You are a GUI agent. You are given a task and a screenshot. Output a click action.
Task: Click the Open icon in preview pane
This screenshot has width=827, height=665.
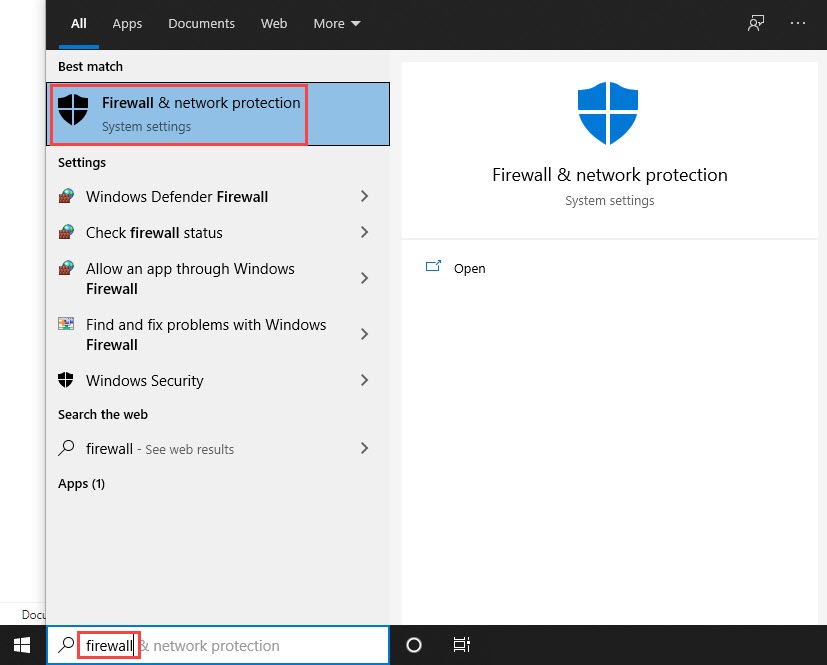click(433, 268)
